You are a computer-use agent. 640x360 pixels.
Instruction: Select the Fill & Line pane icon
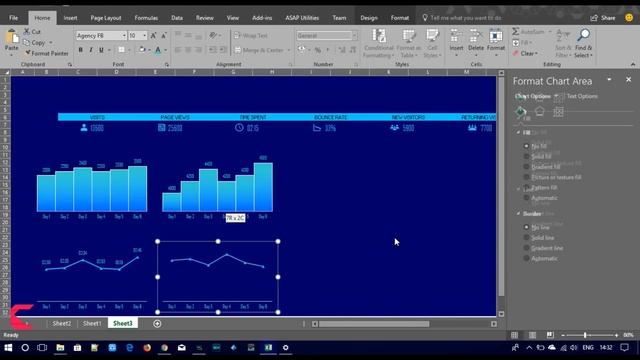point(520,112)
